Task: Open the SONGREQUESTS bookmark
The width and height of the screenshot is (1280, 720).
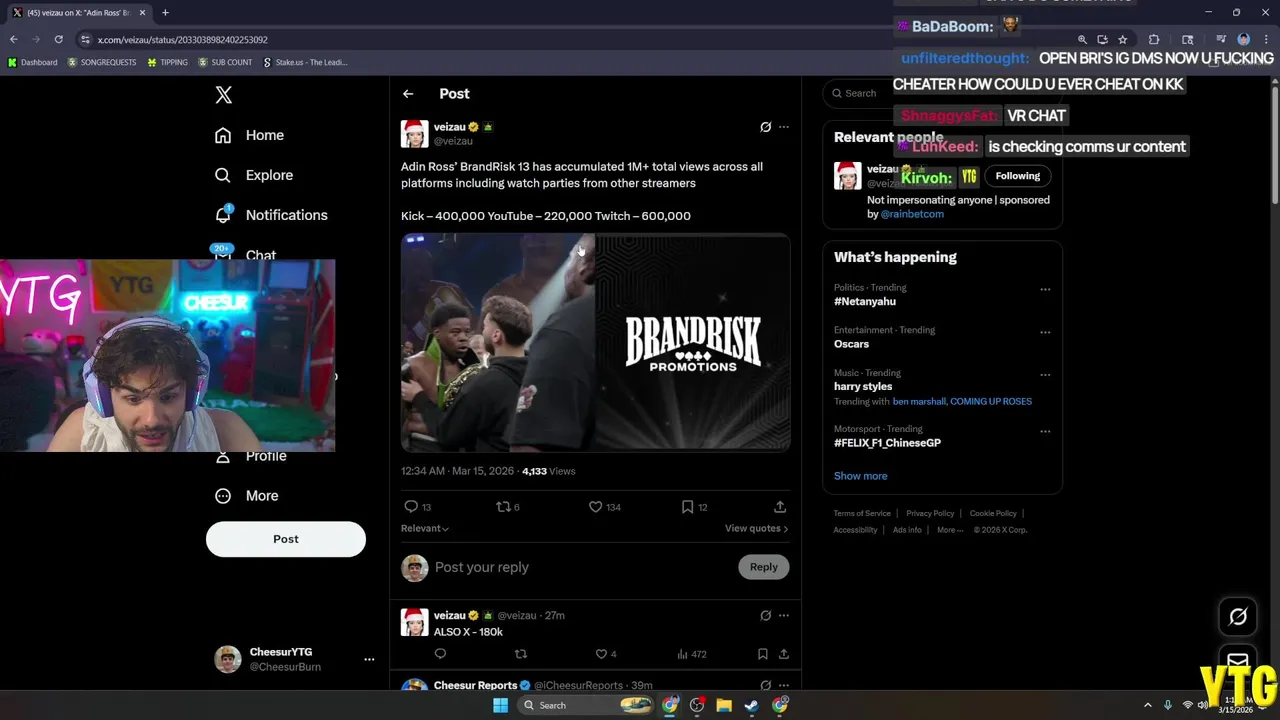Action: point(102,62)
